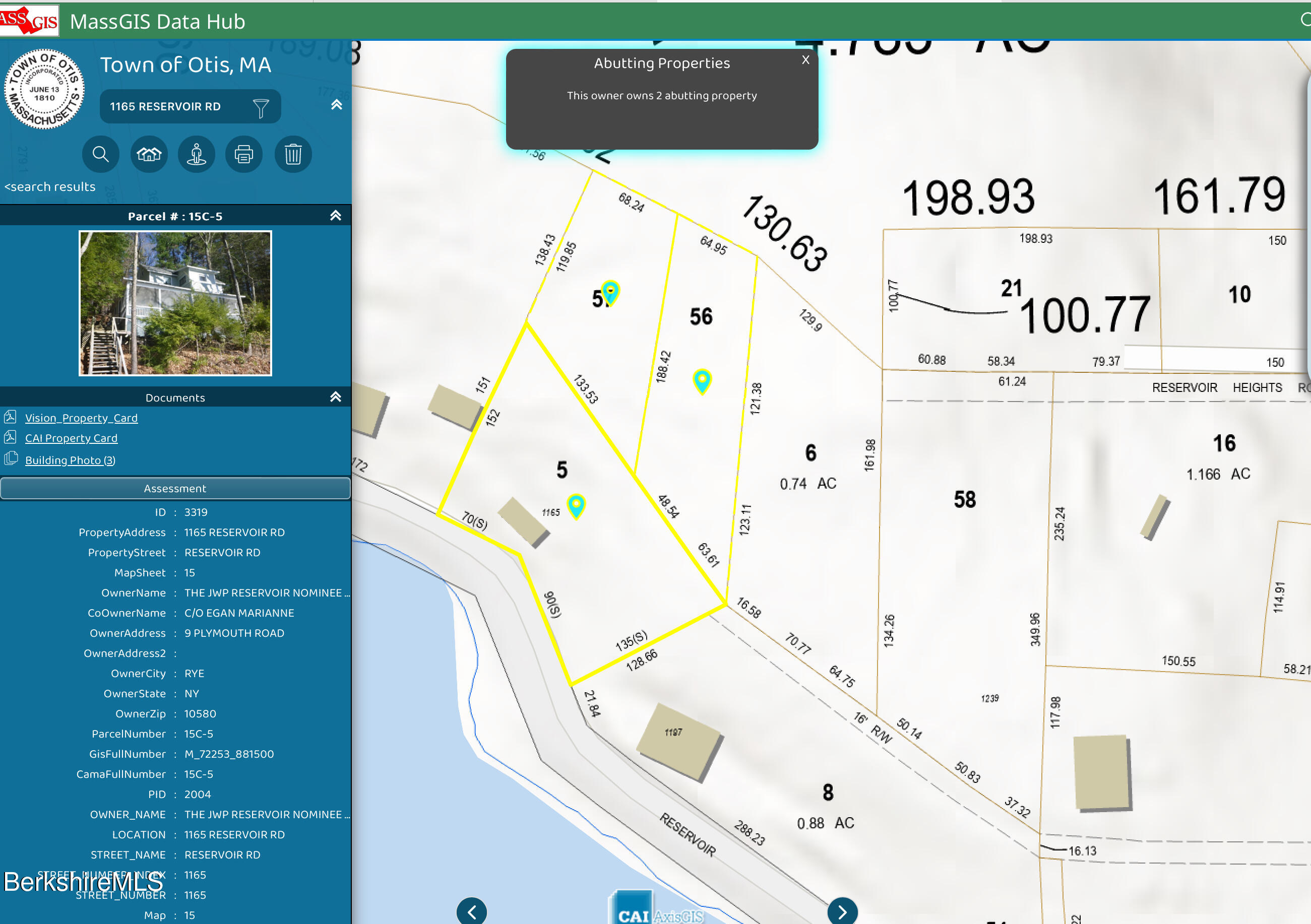
Task: Collapse the Documents section
Action: pyautogui.click(x=336, y=397)
